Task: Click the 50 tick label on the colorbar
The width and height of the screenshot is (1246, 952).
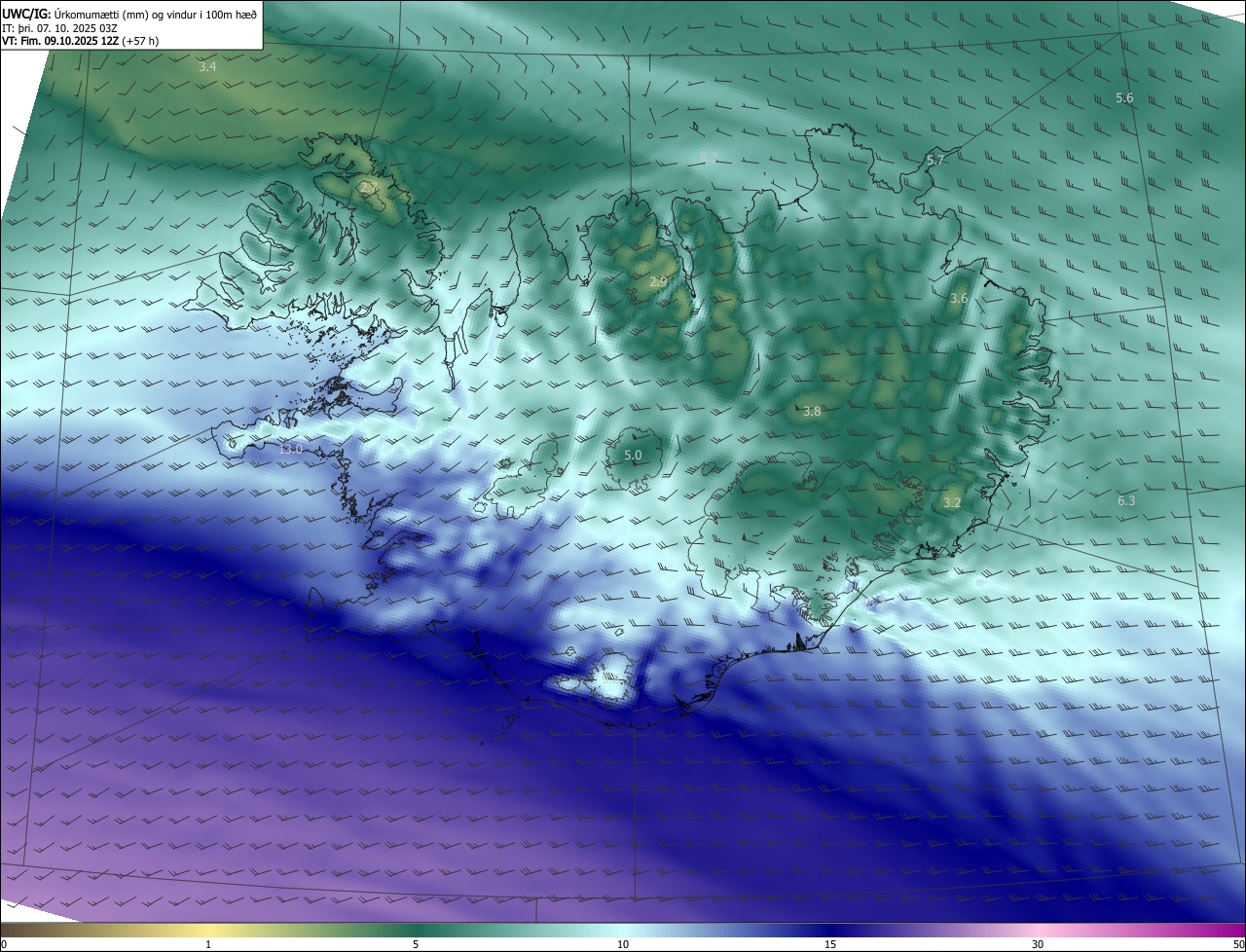Action: pos(1238,944)
